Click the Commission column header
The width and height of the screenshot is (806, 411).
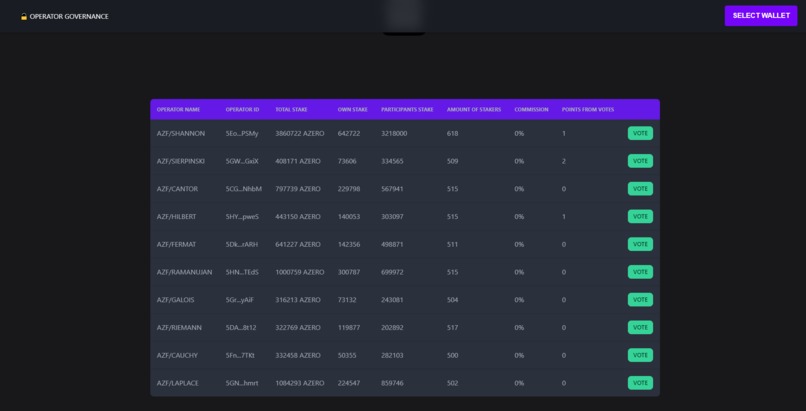point(531,109)
